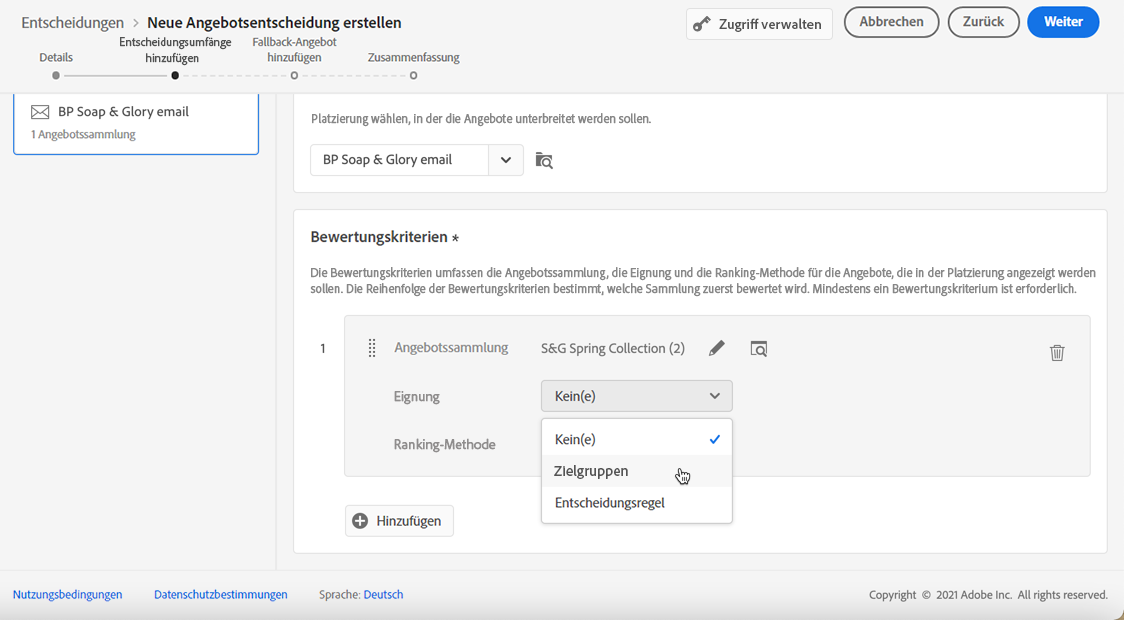Delete the criterion with the trash icon

pyautogui.click(x=1057, y=352)
